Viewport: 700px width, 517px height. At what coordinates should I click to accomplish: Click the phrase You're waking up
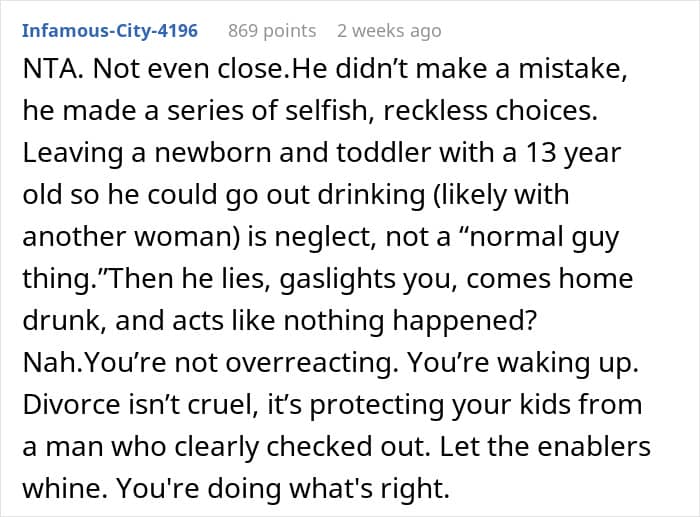point(524,363)
